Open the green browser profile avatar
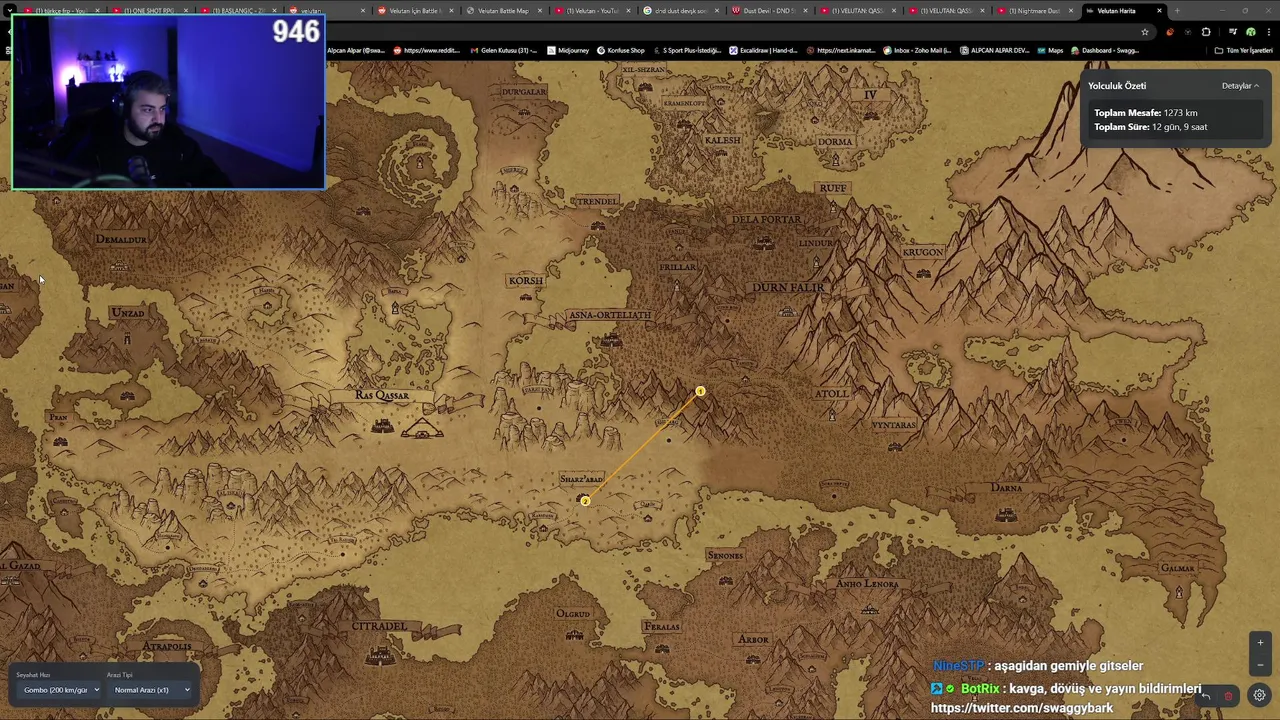Viewport: 1280px width, 720px height. pyautogui.click(x=1250, y=31)
